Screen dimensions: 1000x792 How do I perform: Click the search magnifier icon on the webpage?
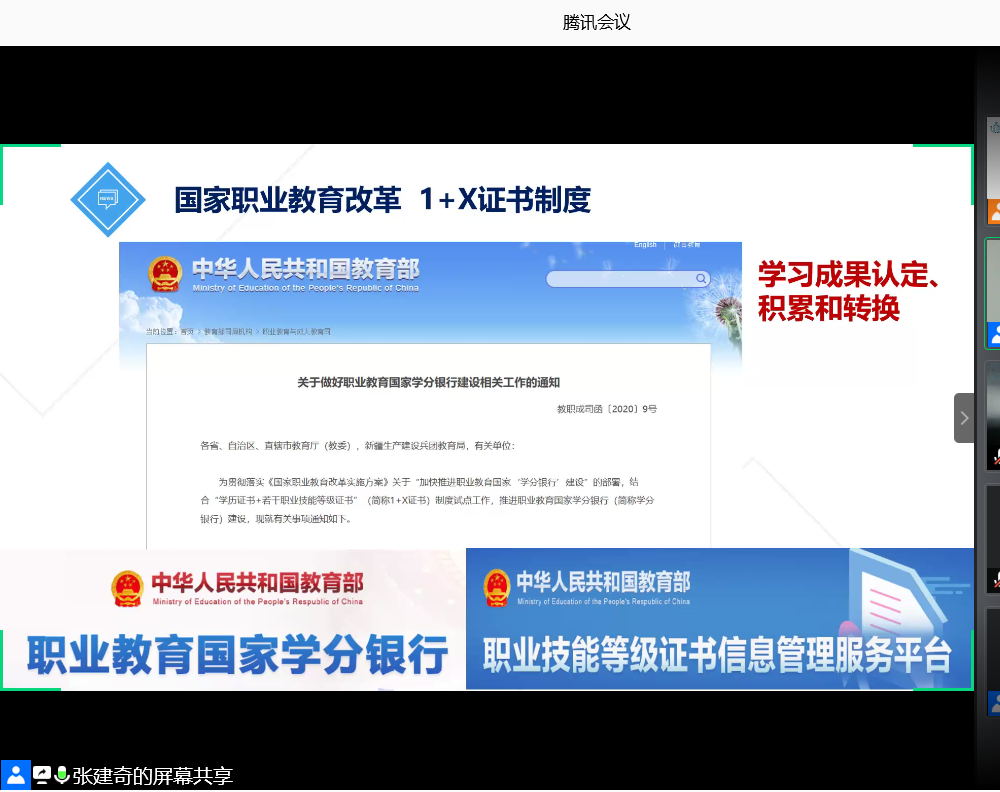tap(700, 279)
